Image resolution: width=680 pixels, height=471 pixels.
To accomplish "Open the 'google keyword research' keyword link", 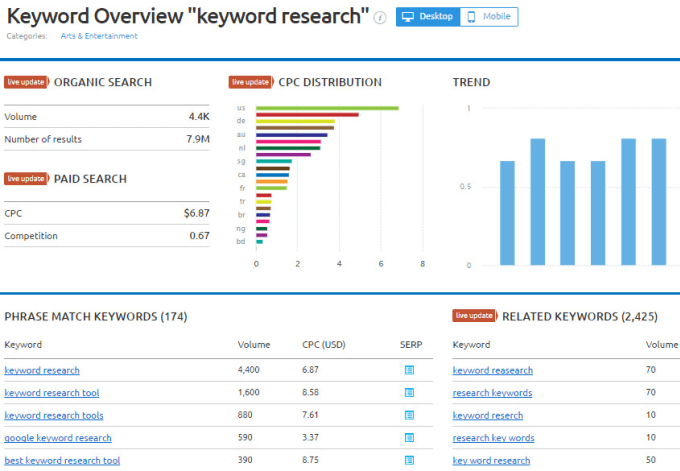I will pyautogui.click(x=58, y=438).
